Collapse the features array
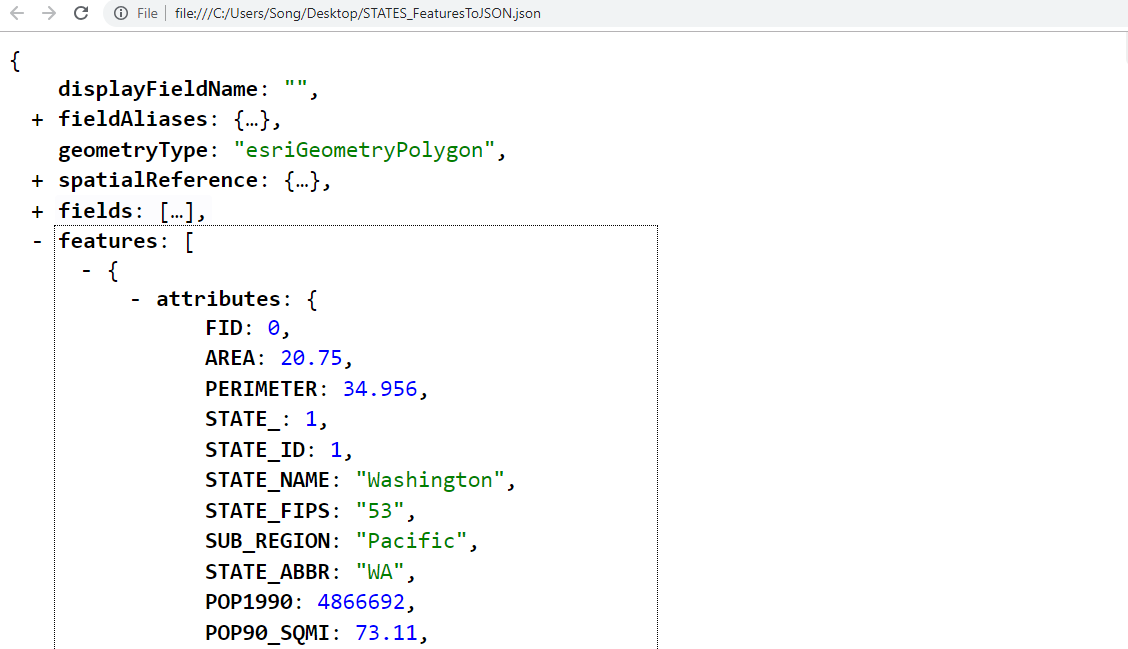This screenshot has height=649, width=1128. click(37, 240)
